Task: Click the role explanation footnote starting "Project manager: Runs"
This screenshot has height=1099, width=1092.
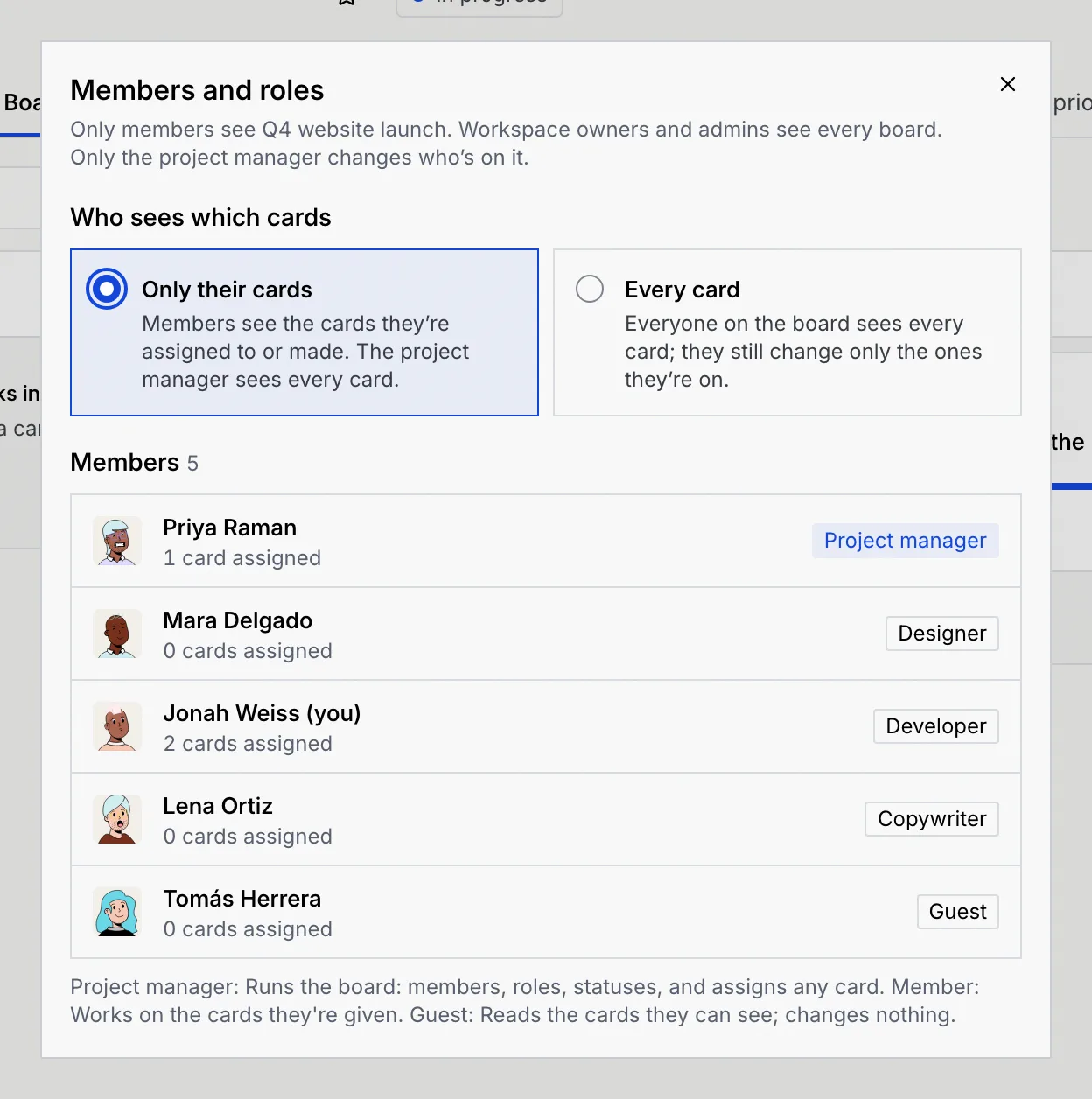Action: pos(525,1001)
